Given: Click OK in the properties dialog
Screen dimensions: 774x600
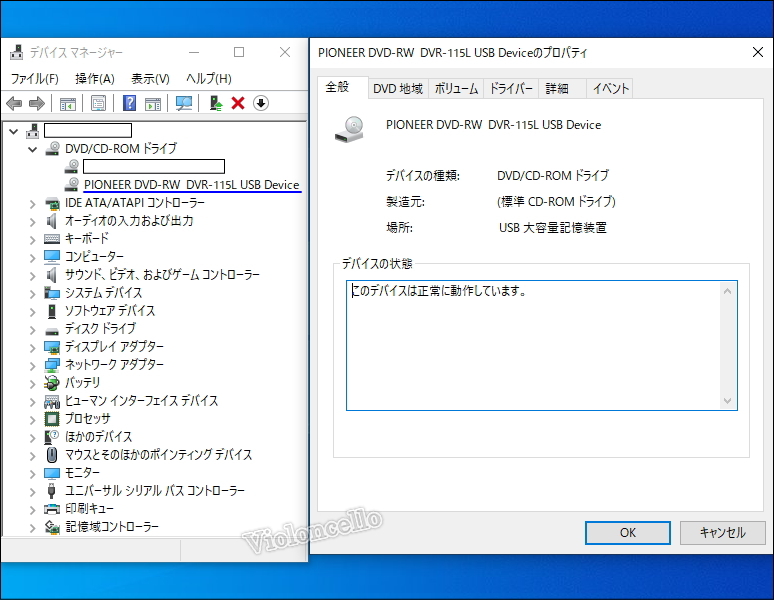Looking at the screenshot, I should coord(628,533).
